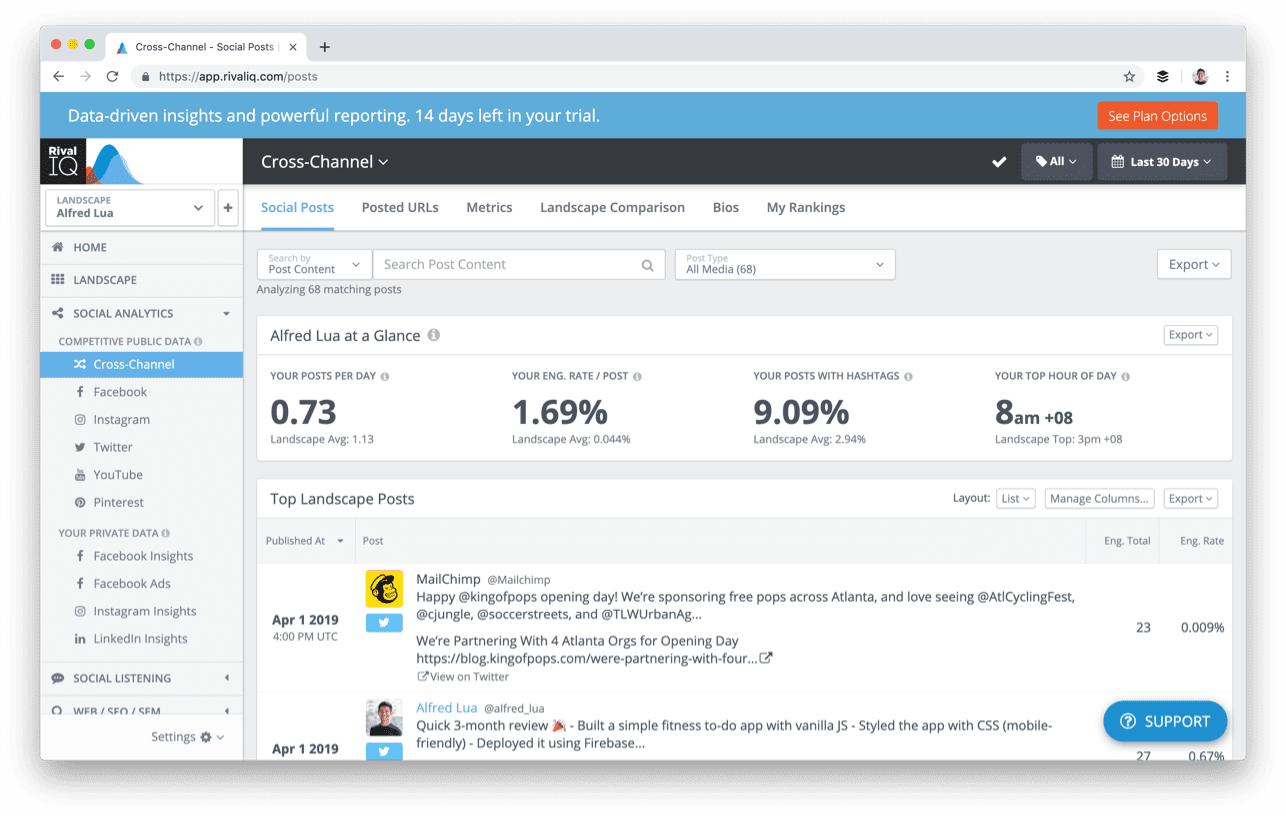Open the Cross-Channel title dropdown

tap(325, 162)
